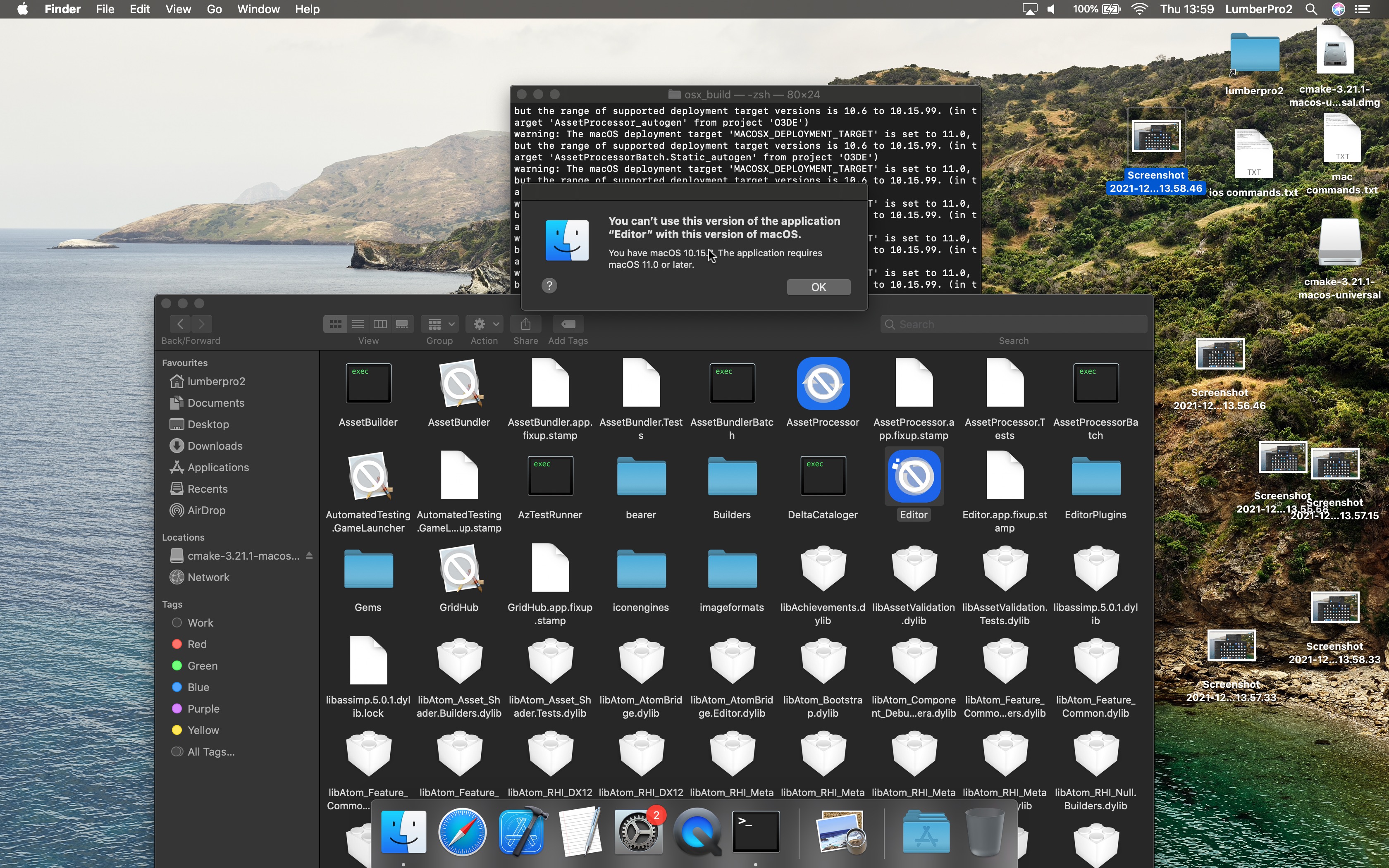The width and height of the screenshot is (1389, 868).
Task: Click the Finder Search field
Action: (1013, 324)
